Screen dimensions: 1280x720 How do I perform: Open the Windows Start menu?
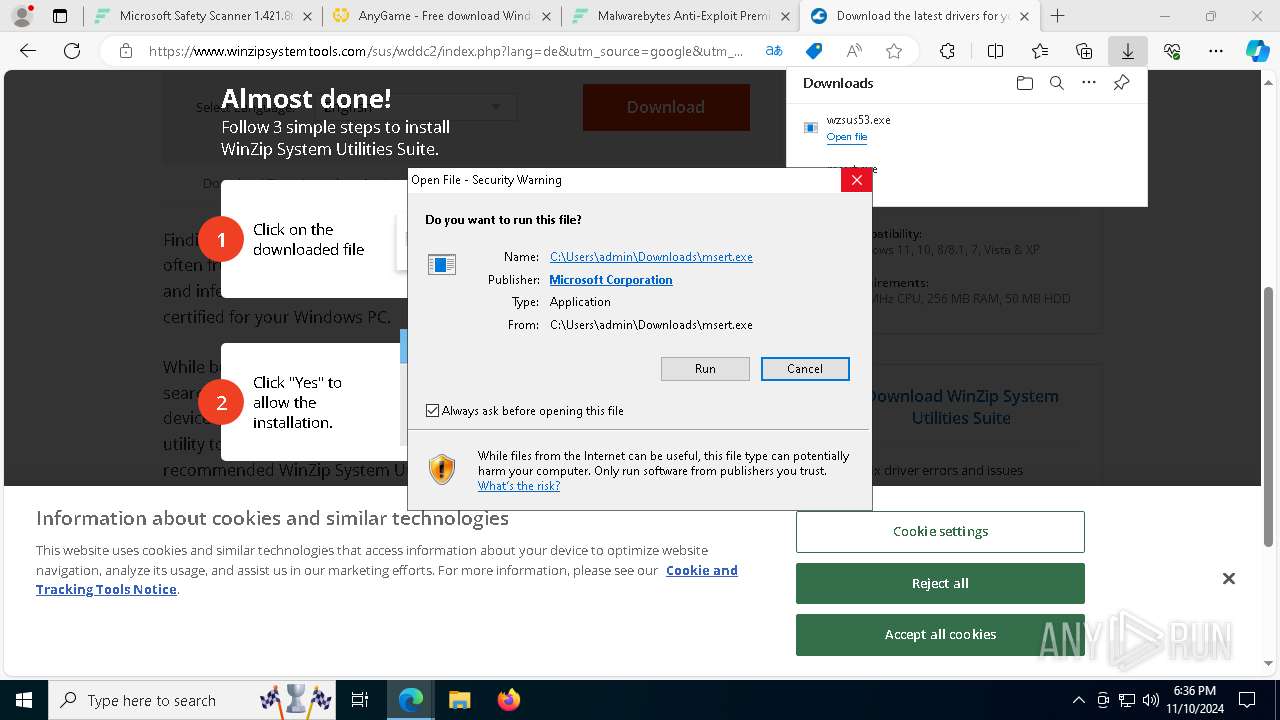(x=24, y=700)
